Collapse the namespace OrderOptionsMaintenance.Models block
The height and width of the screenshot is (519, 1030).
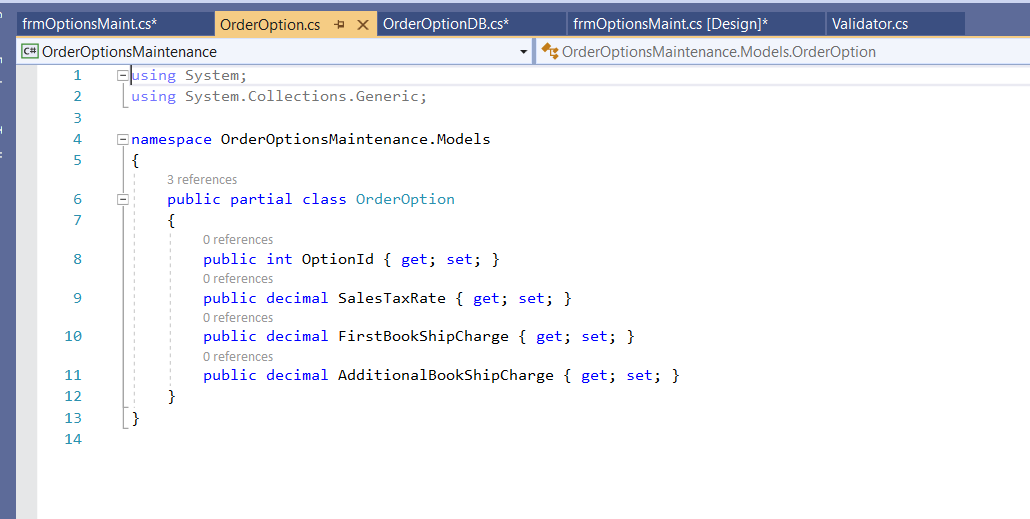click(122, 139)
